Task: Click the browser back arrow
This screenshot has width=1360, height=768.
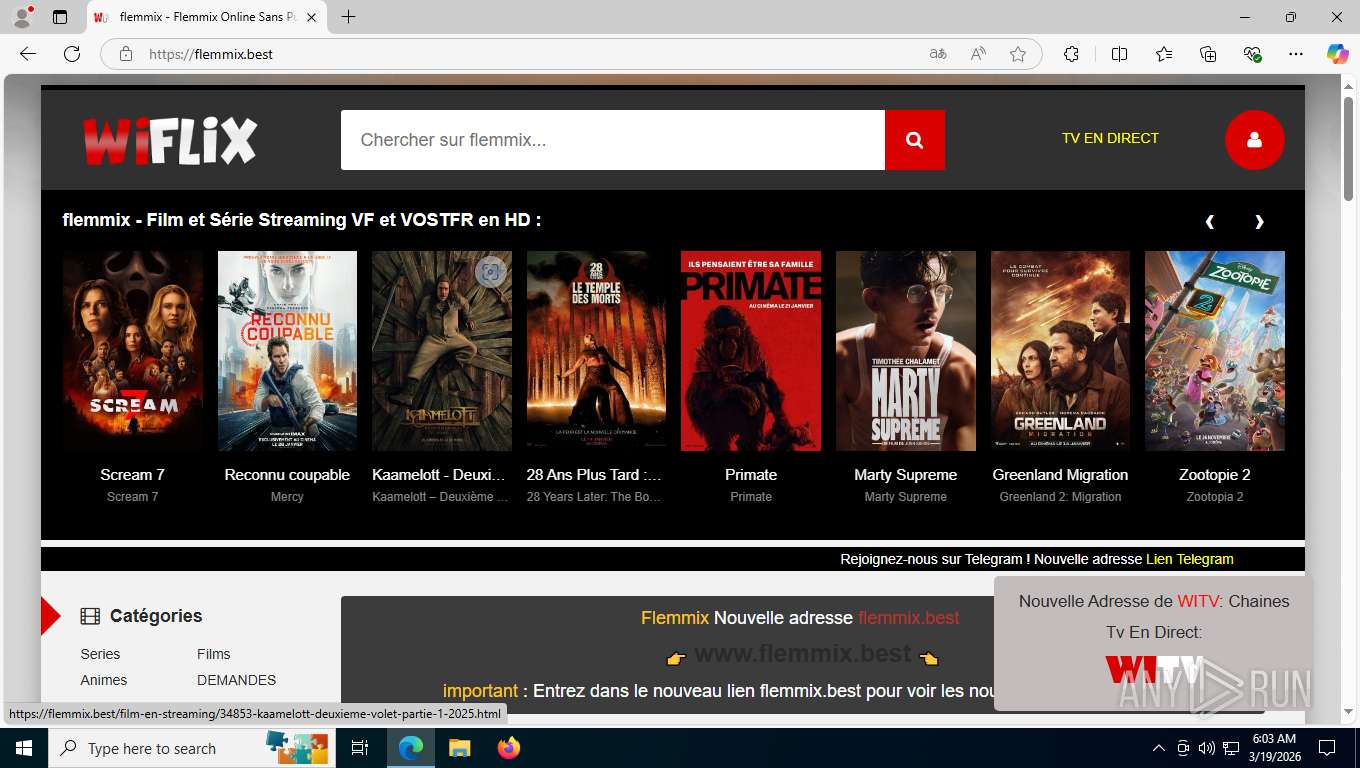Action: pos(28,54)
